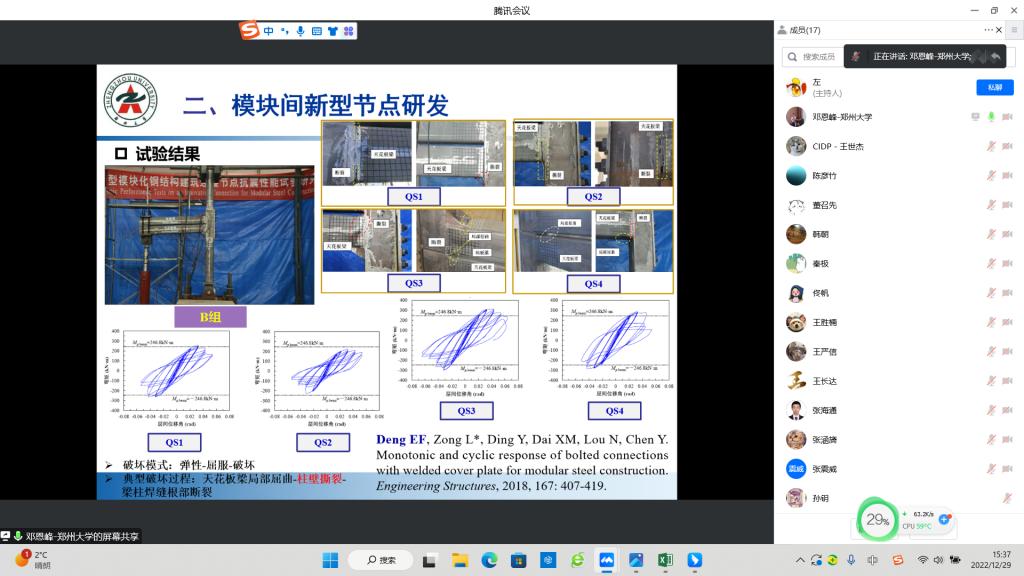Click the blue private chat button
1024x576 pixels.
[994, 88]
